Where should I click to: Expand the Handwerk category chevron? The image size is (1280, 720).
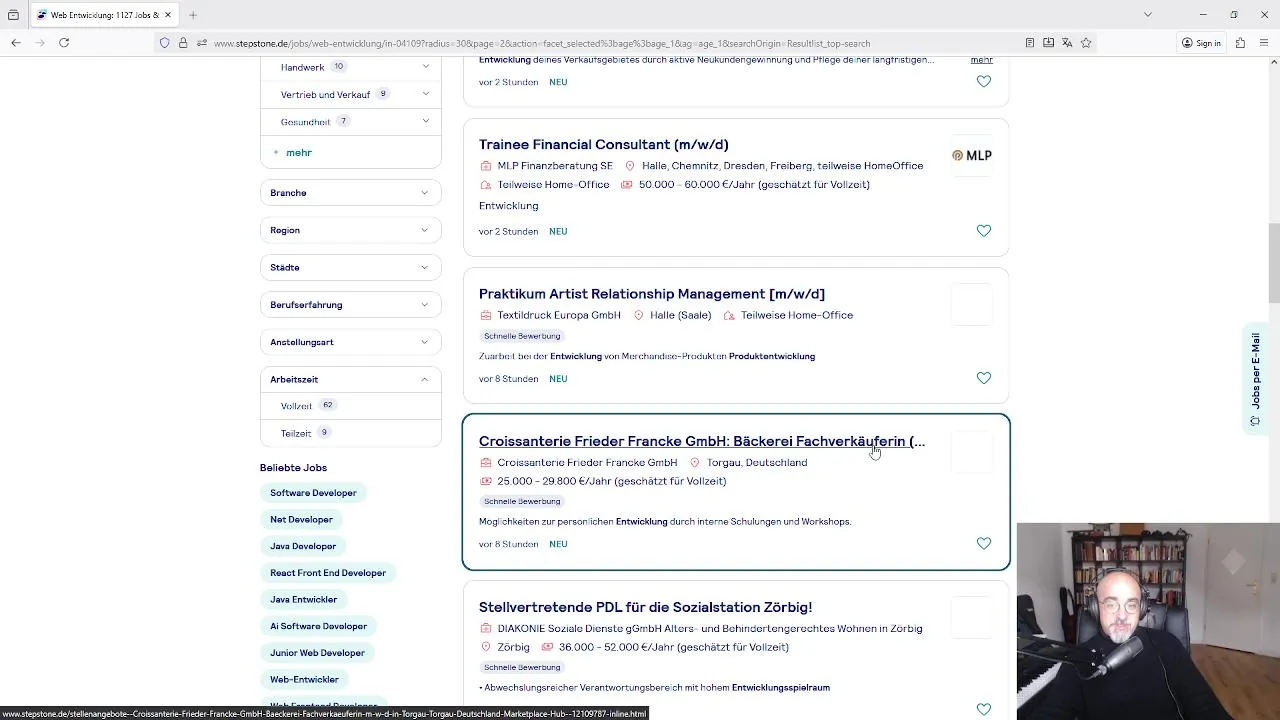click(x=425, y=66)
